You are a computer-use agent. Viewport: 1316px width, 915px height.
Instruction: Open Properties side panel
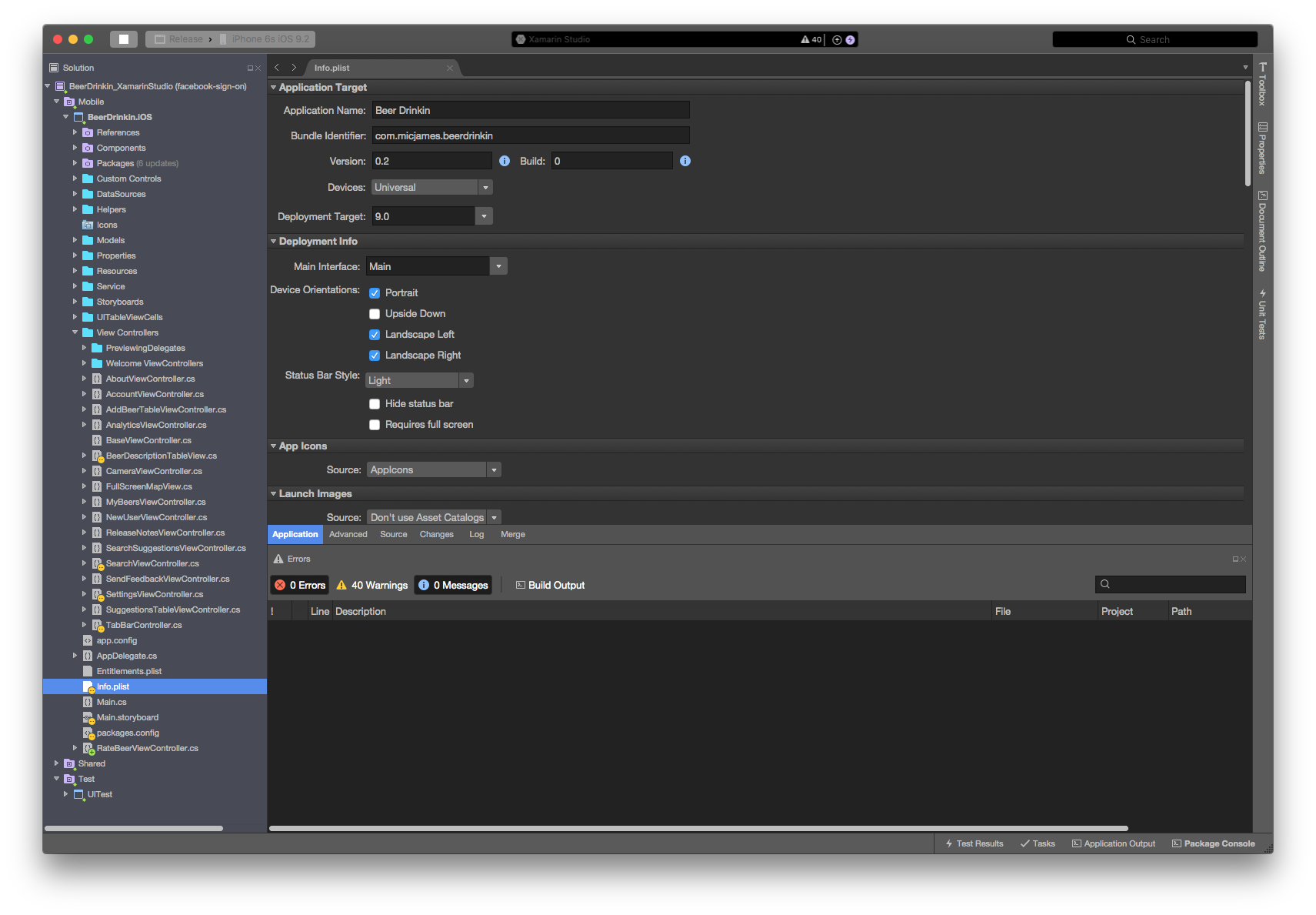pos(1262,148)
